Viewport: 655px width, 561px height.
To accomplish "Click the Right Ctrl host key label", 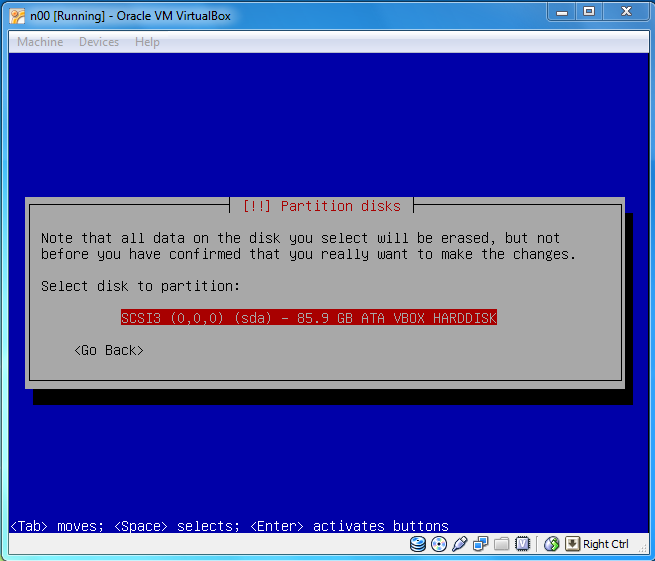I will pyautogui.click(x=606, y=544).
